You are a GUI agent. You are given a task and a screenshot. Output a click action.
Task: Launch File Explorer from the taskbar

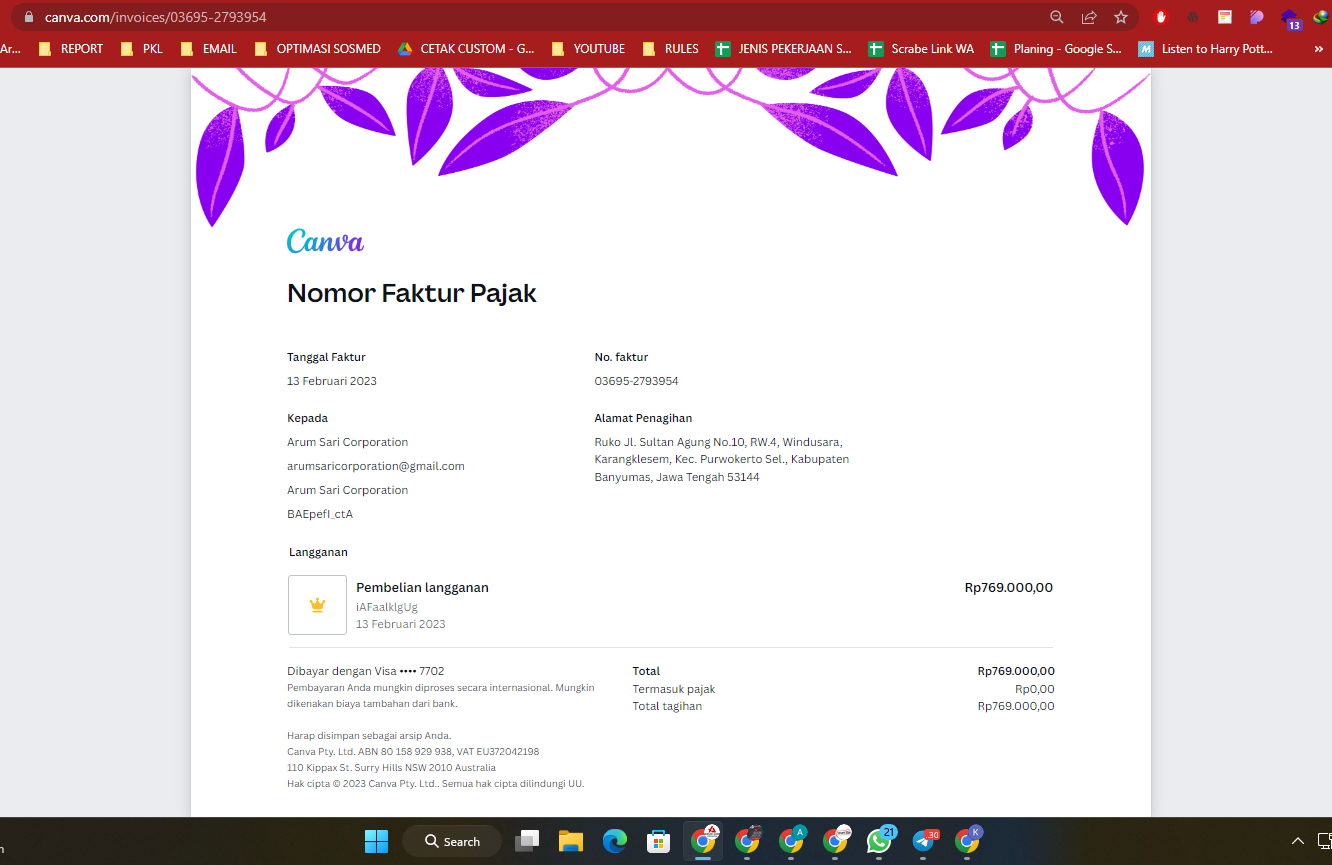tap(571, 841)
